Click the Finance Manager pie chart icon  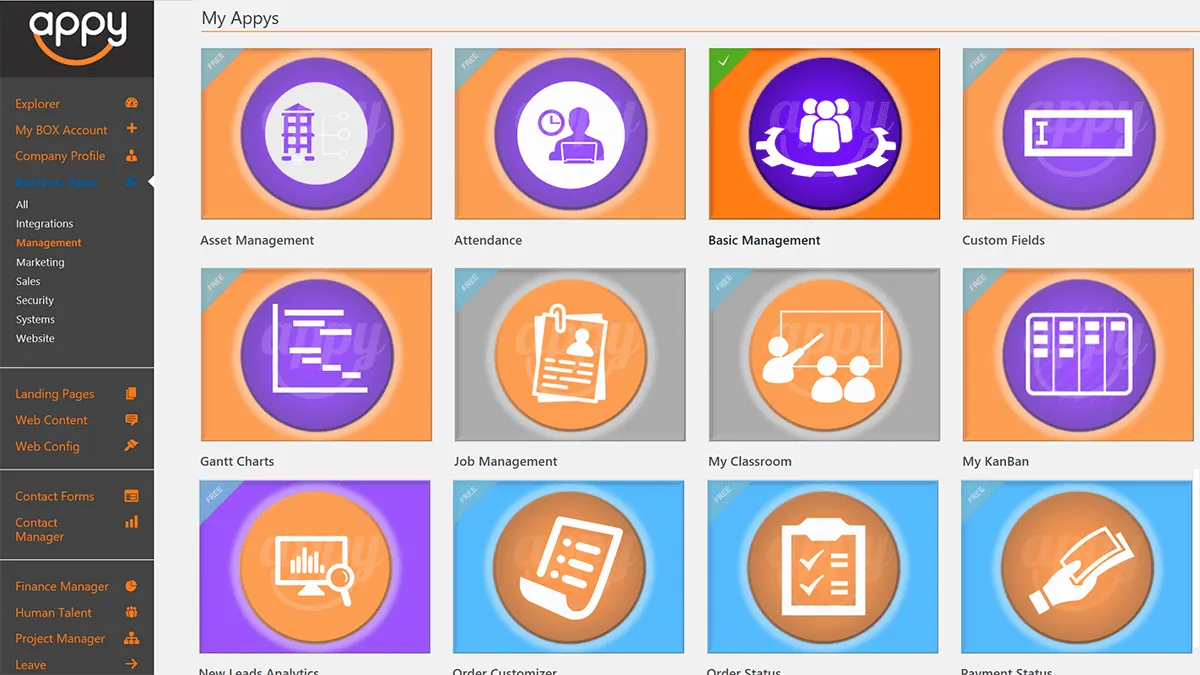coord(131,586)
